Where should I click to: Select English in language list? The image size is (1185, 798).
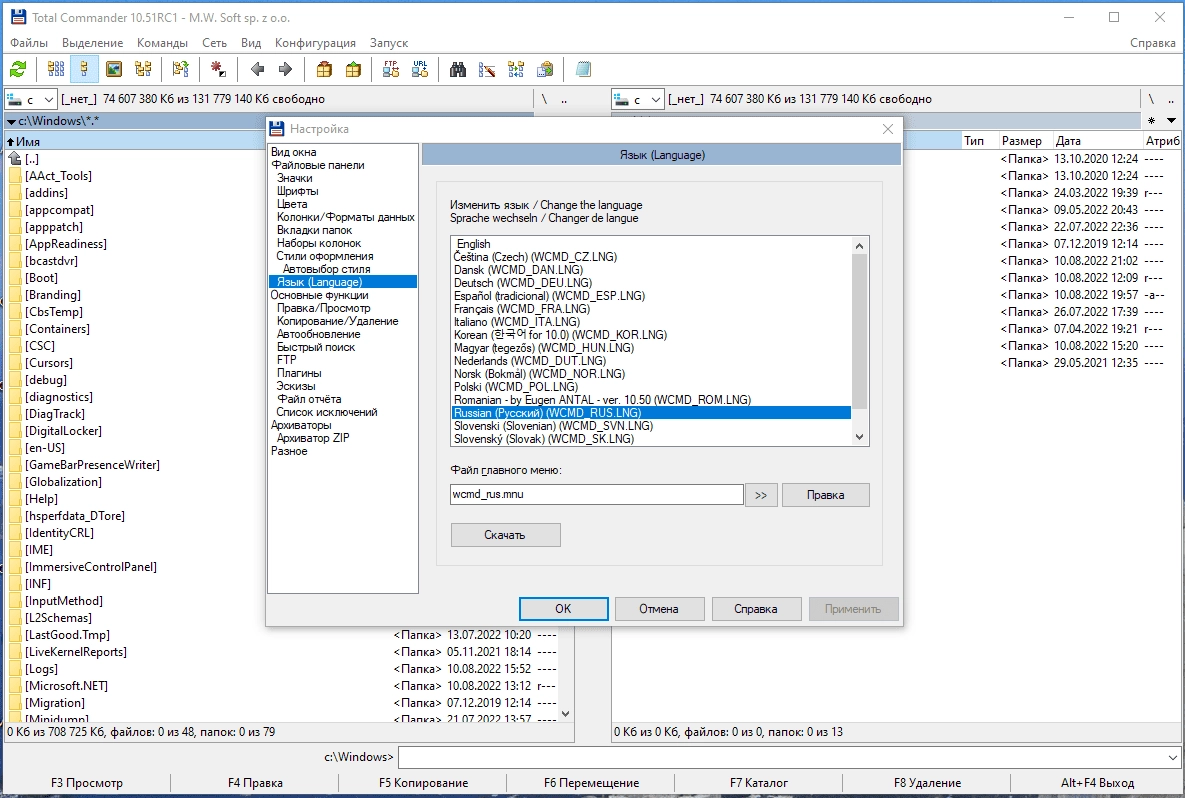(x=651, y=244)
